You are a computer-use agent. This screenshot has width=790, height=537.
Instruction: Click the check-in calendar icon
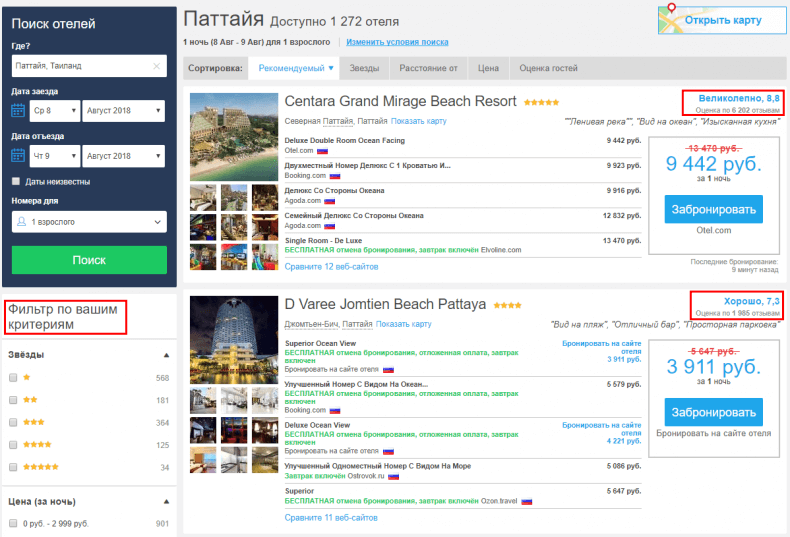point(18,110)
